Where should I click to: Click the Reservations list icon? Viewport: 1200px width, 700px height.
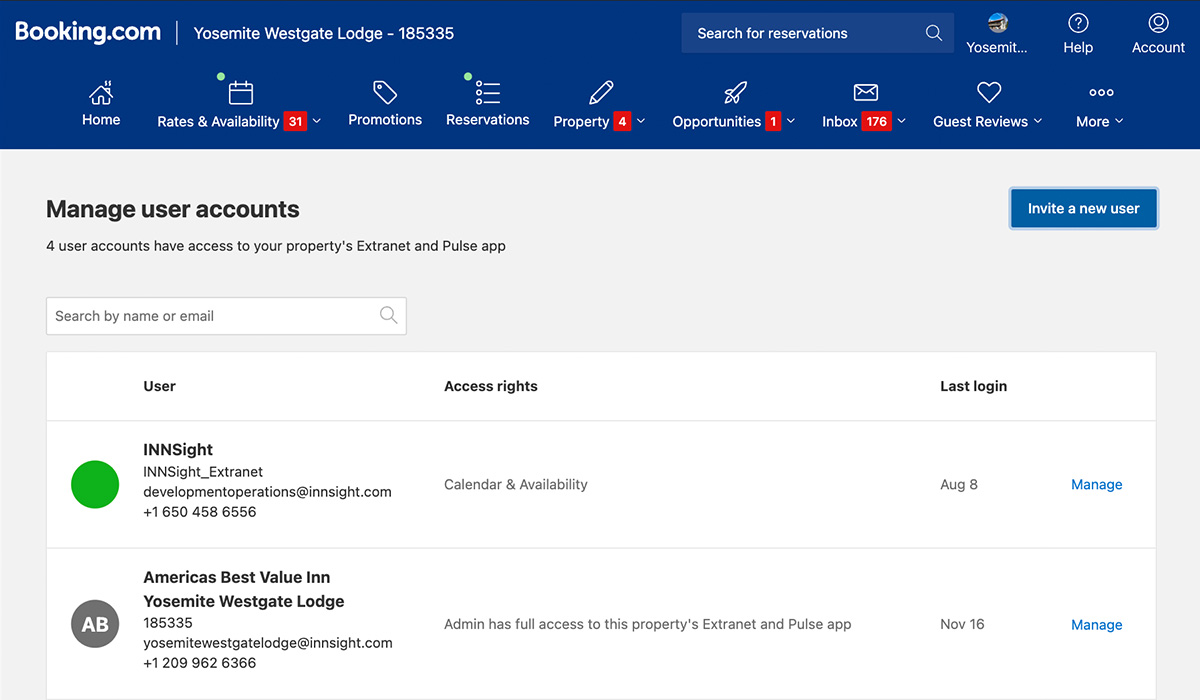[488, 93]
